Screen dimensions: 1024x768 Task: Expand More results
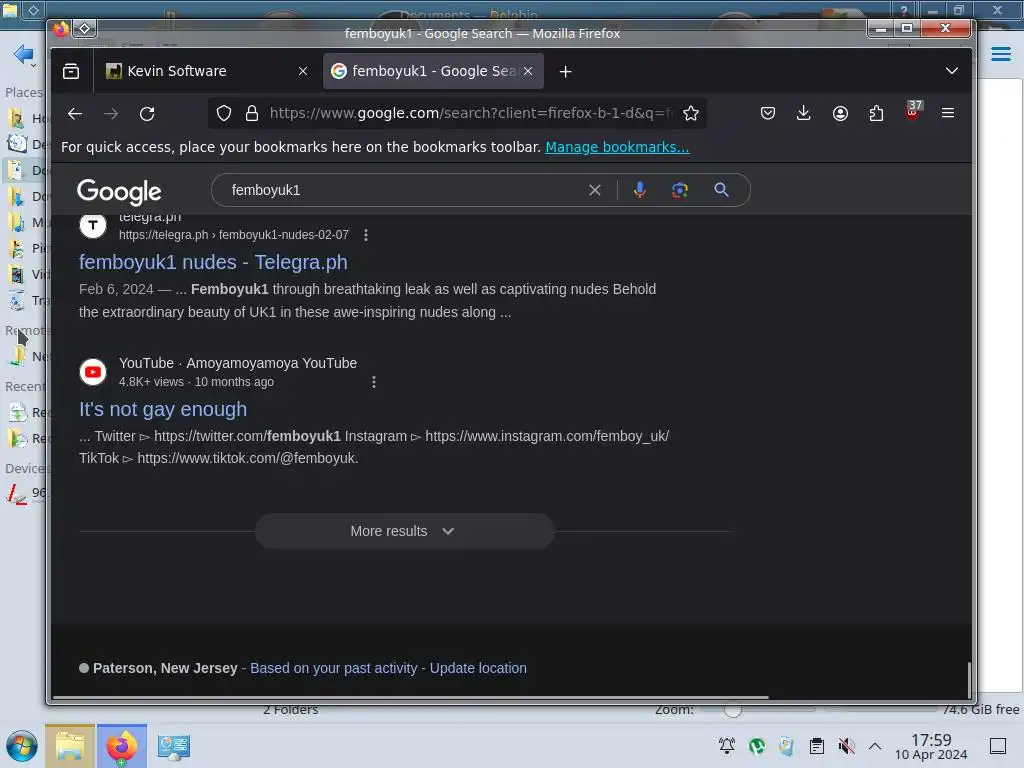point(405,531)
